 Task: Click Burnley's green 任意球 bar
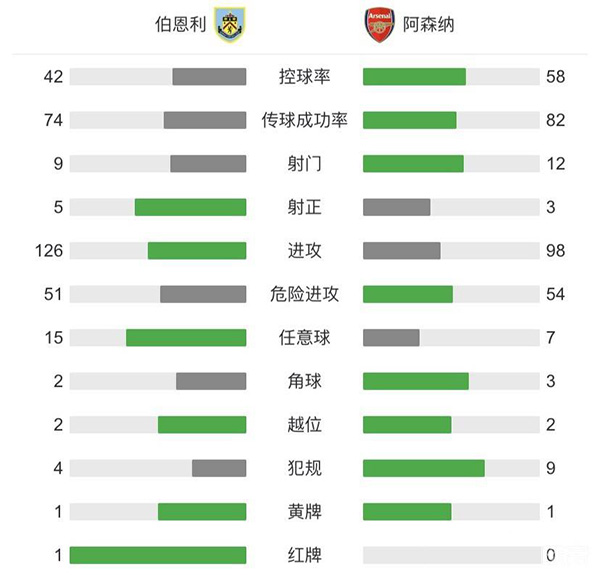coord(186,337)
